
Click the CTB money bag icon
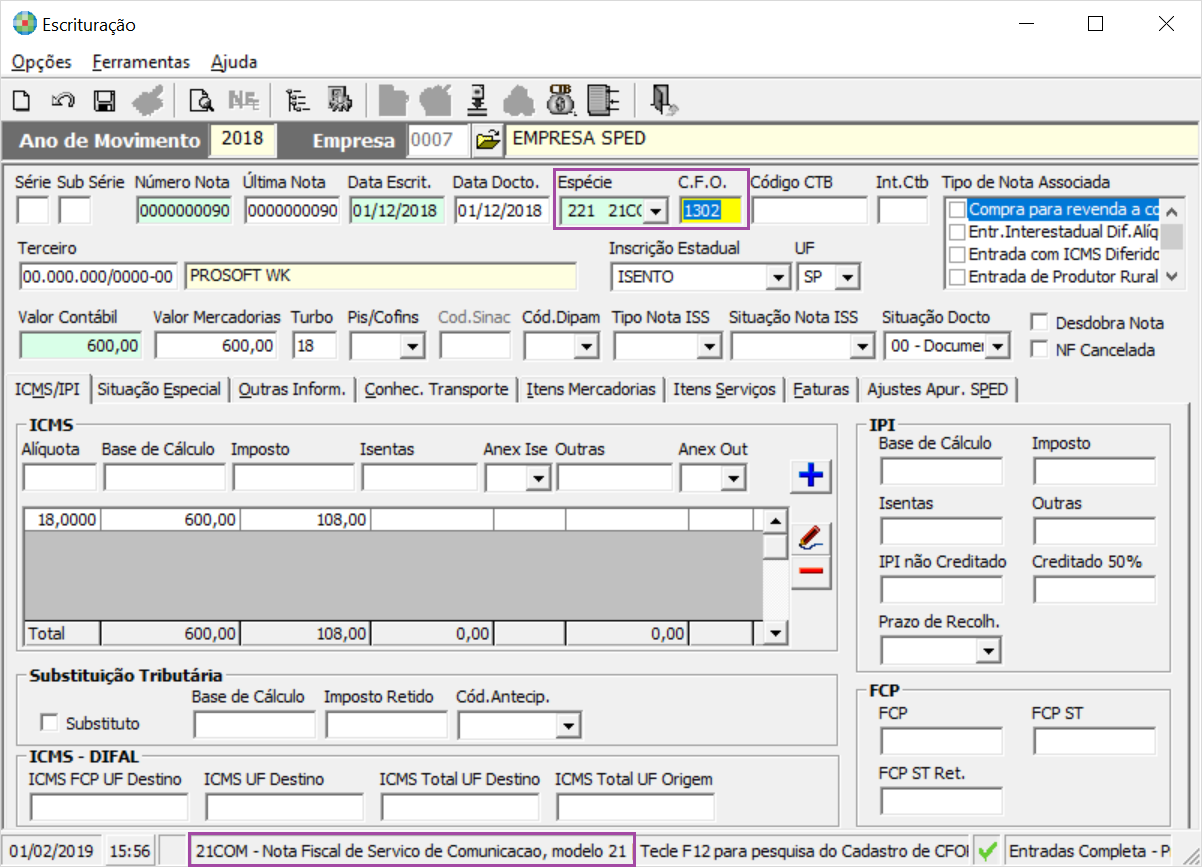pyautogui.click(x=561, y=100)
